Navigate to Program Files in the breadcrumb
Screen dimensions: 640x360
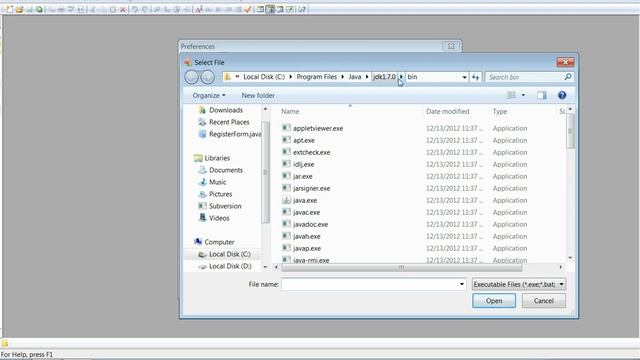317,77
